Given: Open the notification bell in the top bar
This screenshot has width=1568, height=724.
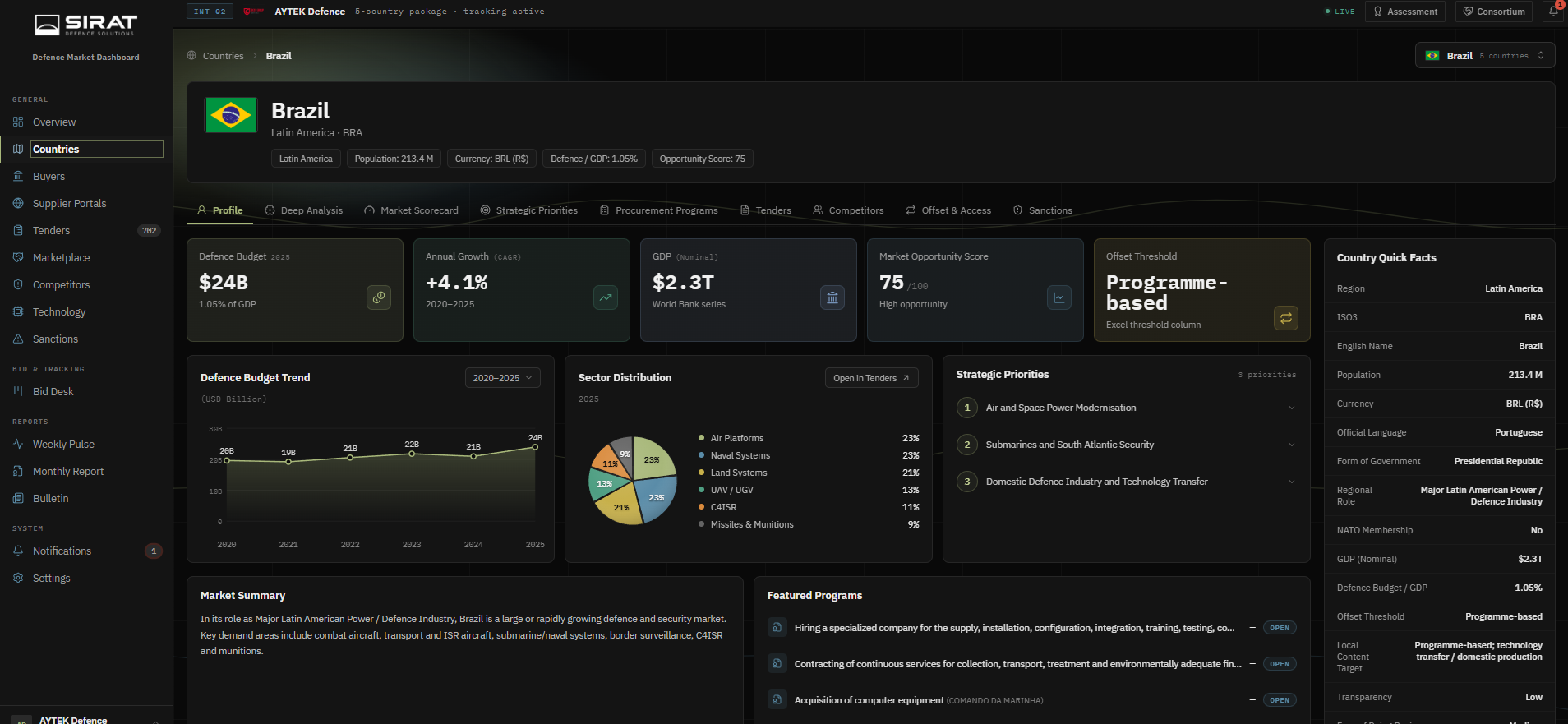Looking at the screenshot, I should click(1554, 12).
